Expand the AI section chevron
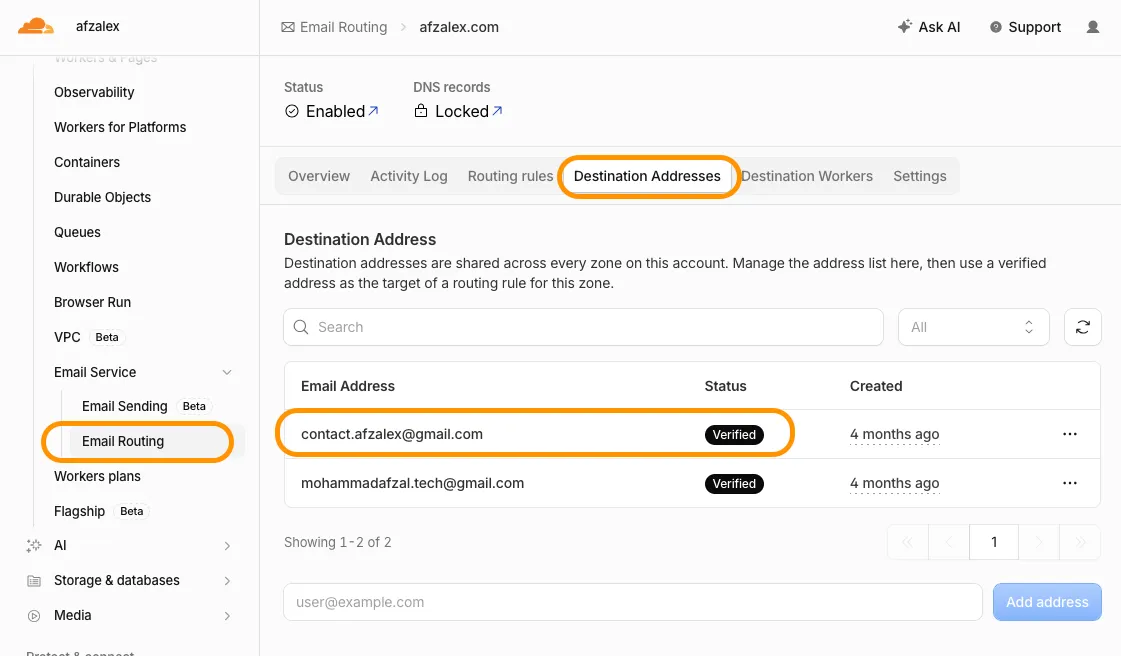Screen dimensions: 1121x656 (227, 546)
